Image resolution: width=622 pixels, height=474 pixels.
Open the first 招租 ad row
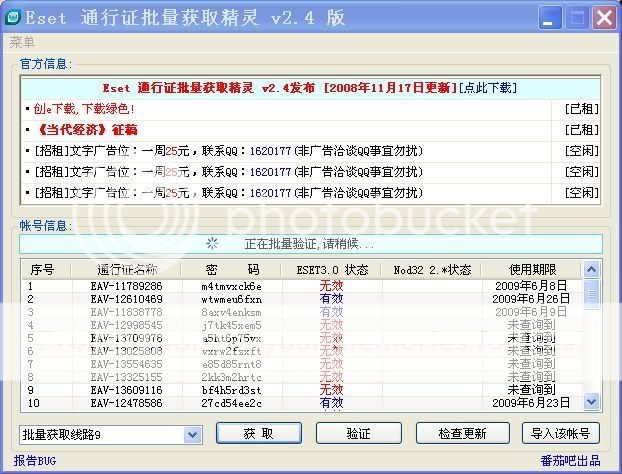click(x=228, y=151)
